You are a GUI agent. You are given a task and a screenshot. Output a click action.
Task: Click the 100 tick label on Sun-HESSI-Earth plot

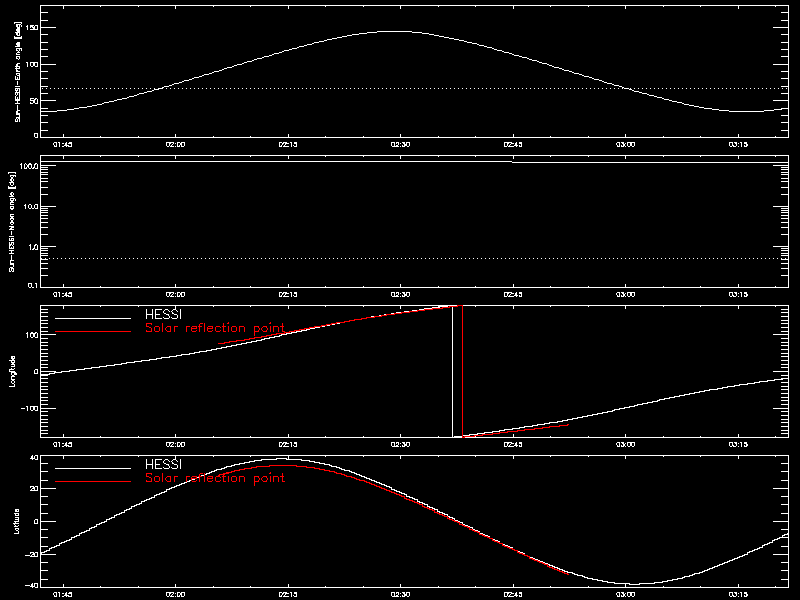pos(32,64)
